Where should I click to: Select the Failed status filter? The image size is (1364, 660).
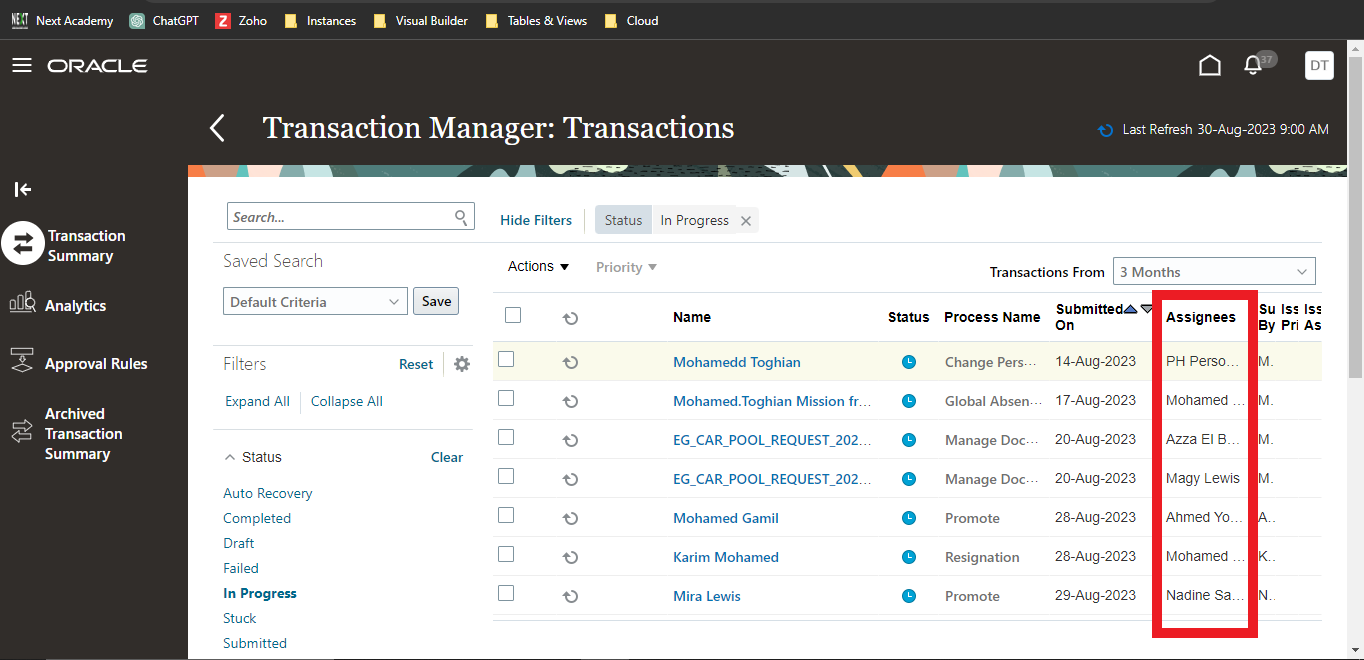[x=241, y=568]
